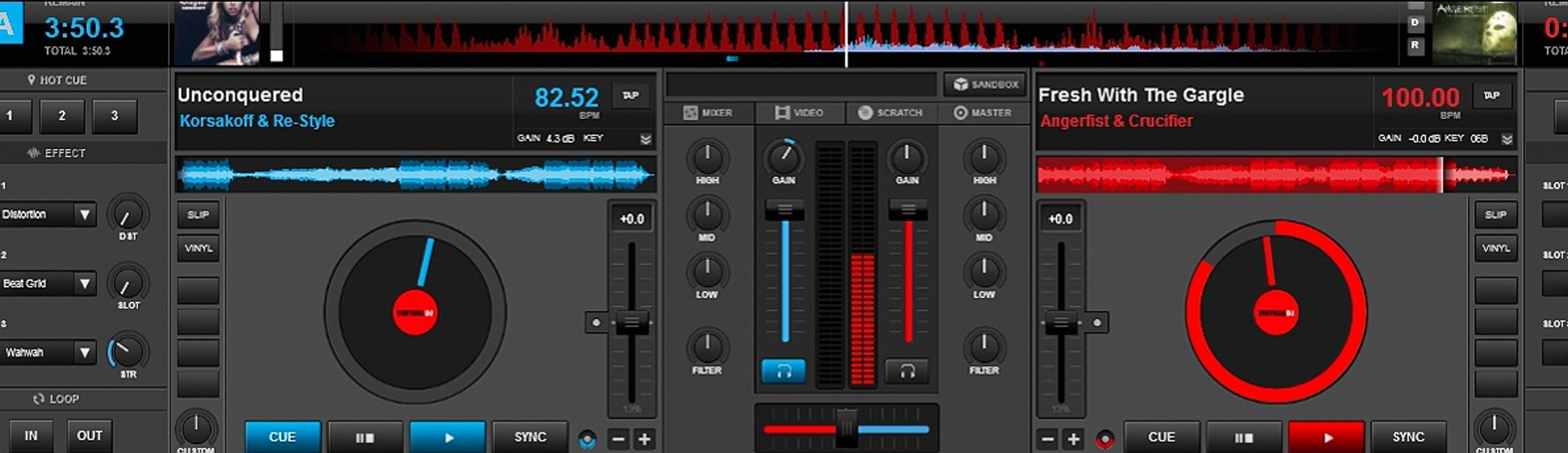Click right deck CUE button
1568x453 pixels.
click(1162, 437)
